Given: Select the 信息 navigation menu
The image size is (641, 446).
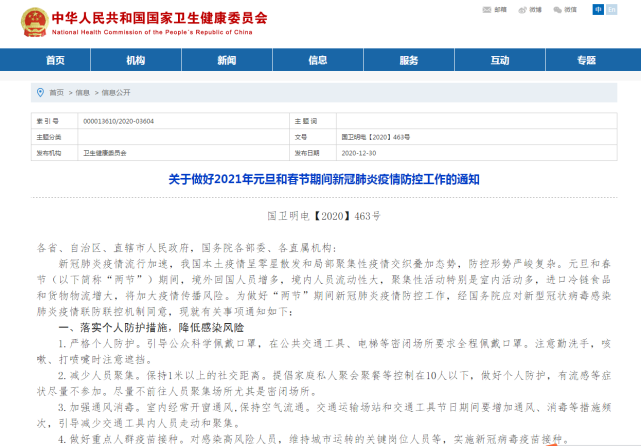Looking at the screenshot, I should [x=318, y=61].
